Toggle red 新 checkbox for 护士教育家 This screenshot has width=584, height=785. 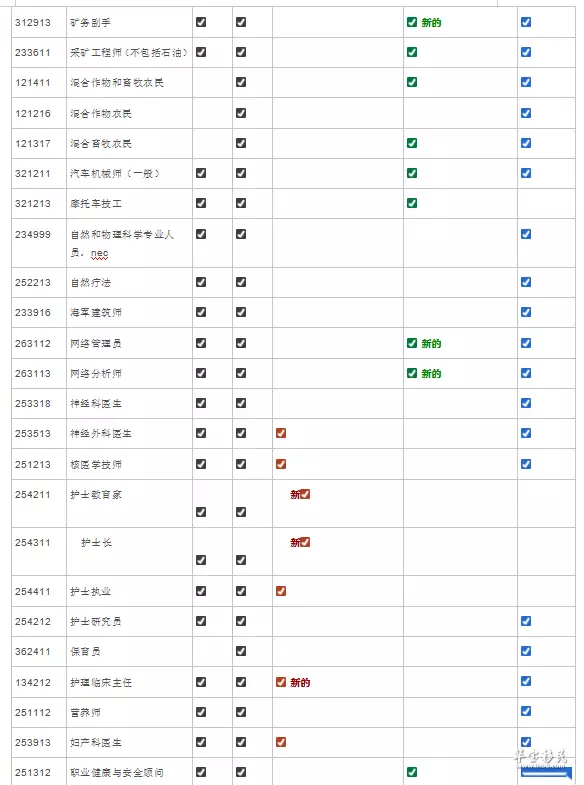pyautogui.click(x=305, y=494)
